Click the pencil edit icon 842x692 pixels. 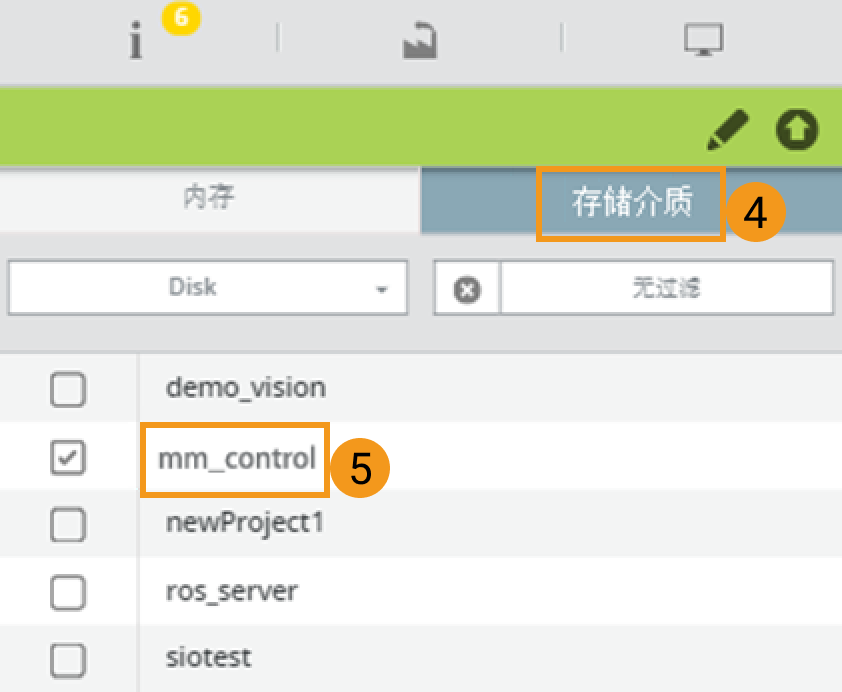[727, 129]
